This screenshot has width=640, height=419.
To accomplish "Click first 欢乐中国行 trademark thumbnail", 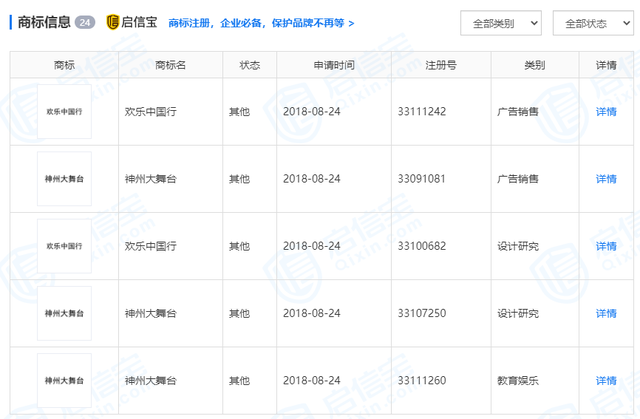I will pos(64,111).
